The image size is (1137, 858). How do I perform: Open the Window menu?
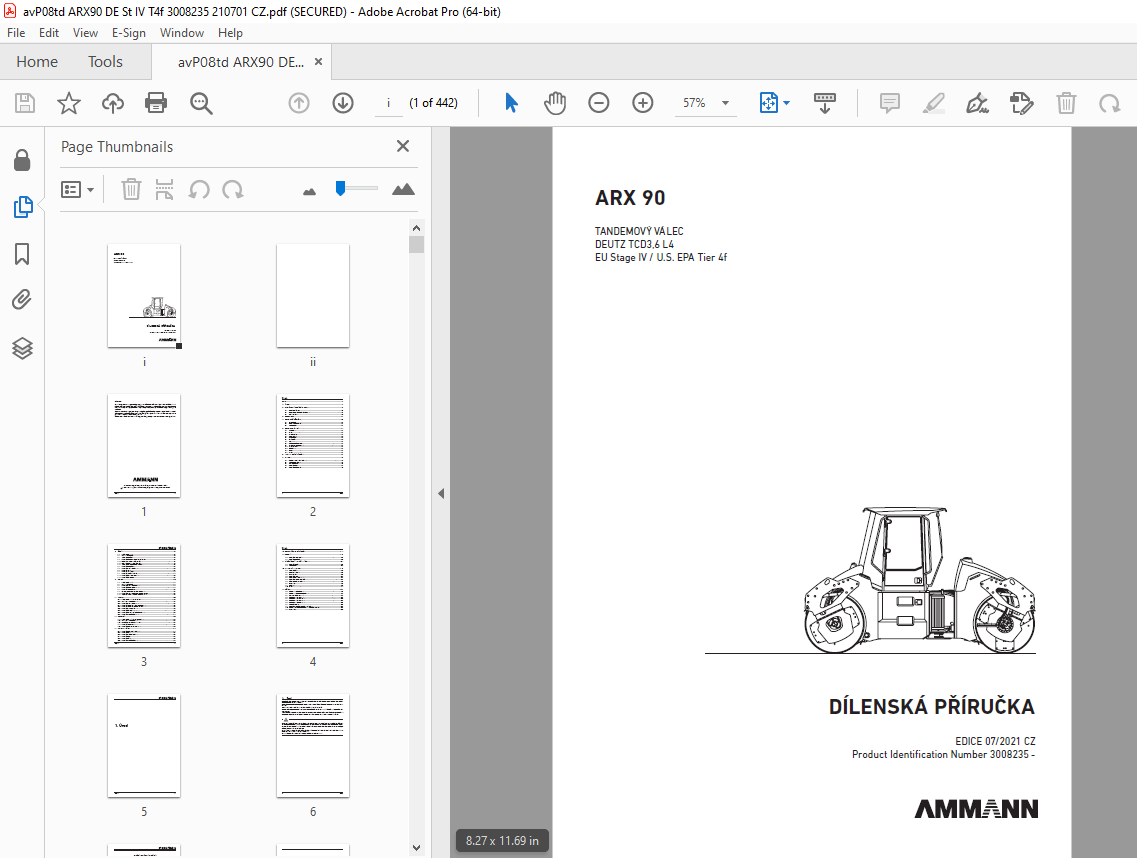(x=181, y=33)
